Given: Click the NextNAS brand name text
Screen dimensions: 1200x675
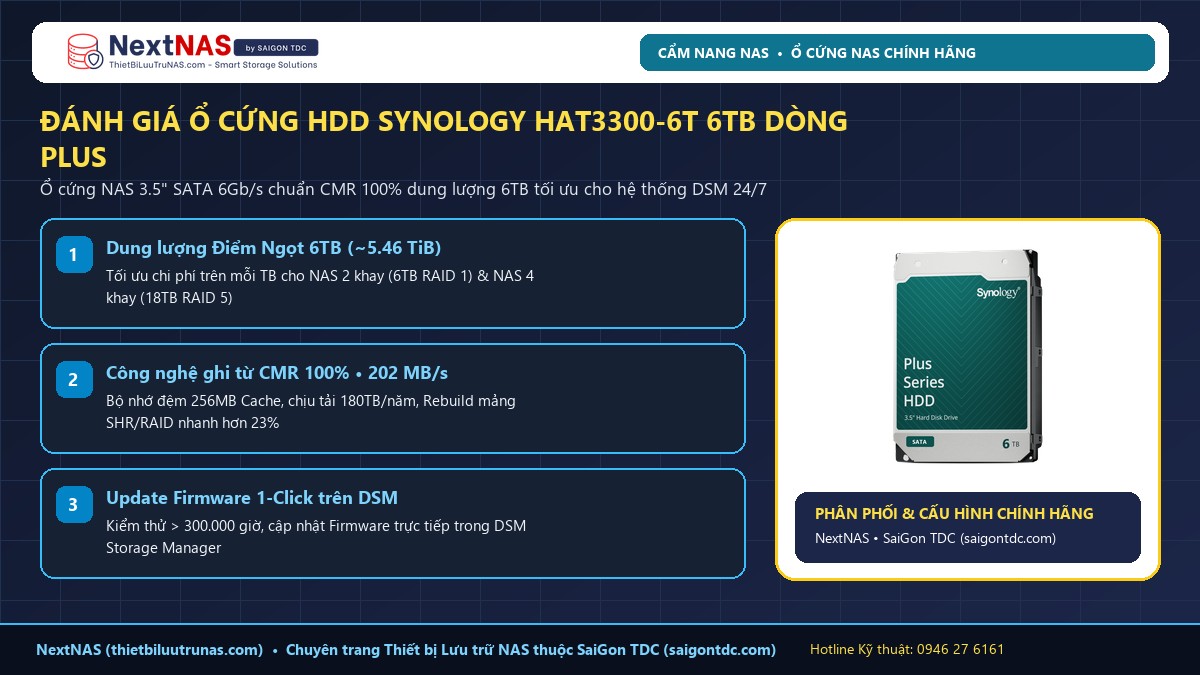Looking at the screenshot, I should 169,45.
